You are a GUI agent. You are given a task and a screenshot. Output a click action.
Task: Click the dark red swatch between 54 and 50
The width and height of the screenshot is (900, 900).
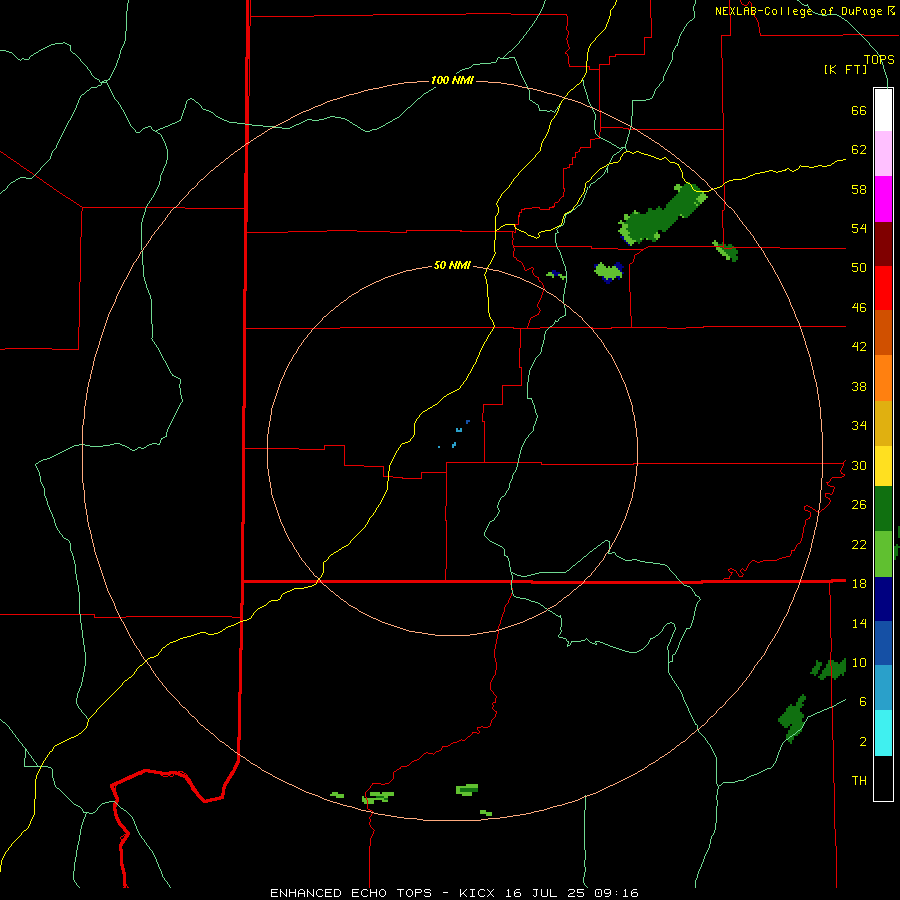(883, 244)
